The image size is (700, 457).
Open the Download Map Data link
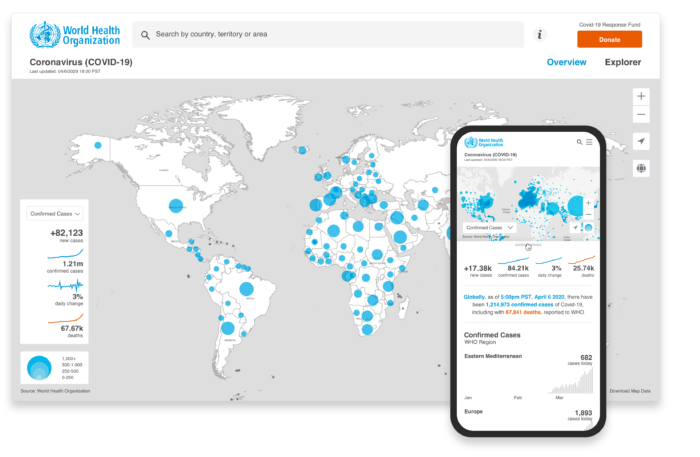point(630,391)
